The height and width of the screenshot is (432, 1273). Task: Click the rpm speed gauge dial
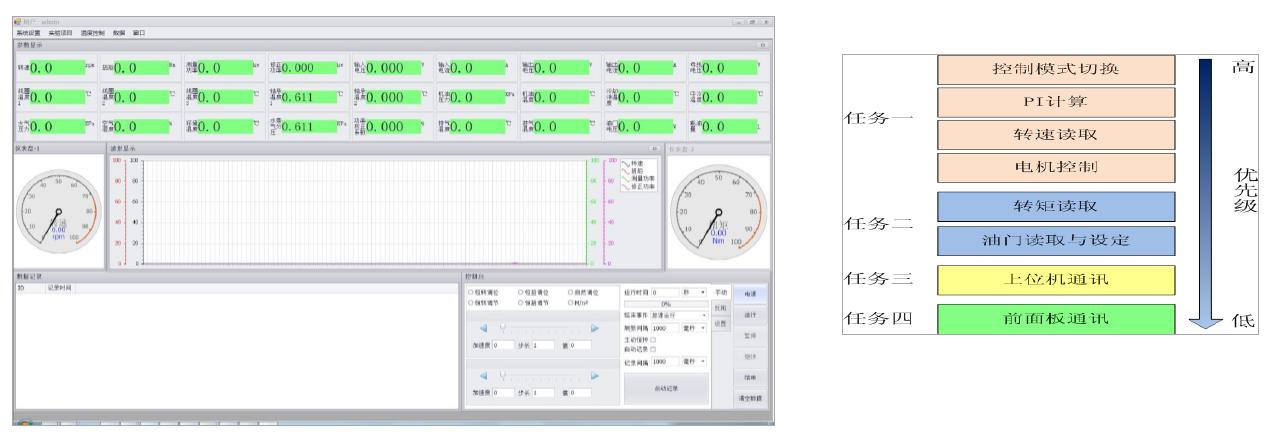tap(57, 211)
